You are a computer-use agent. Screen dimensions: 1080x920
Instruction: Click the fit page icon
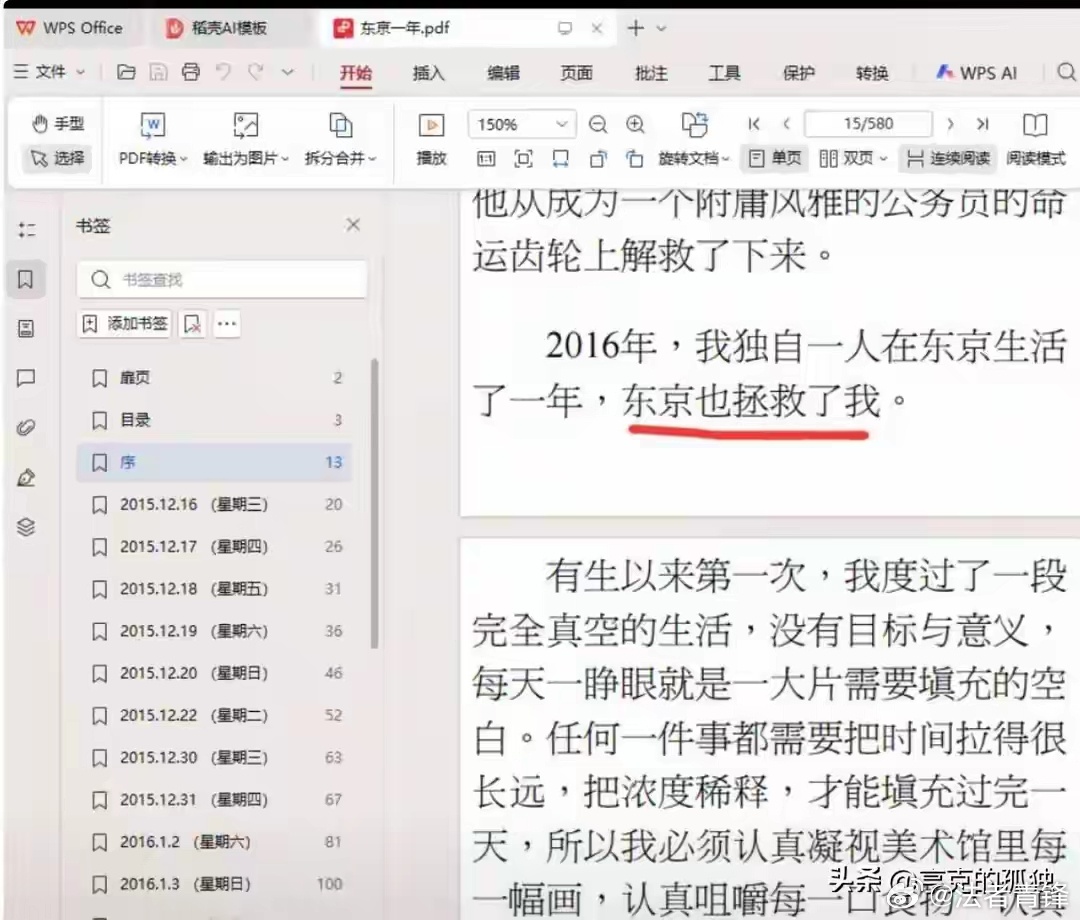(x=523, y=159)
